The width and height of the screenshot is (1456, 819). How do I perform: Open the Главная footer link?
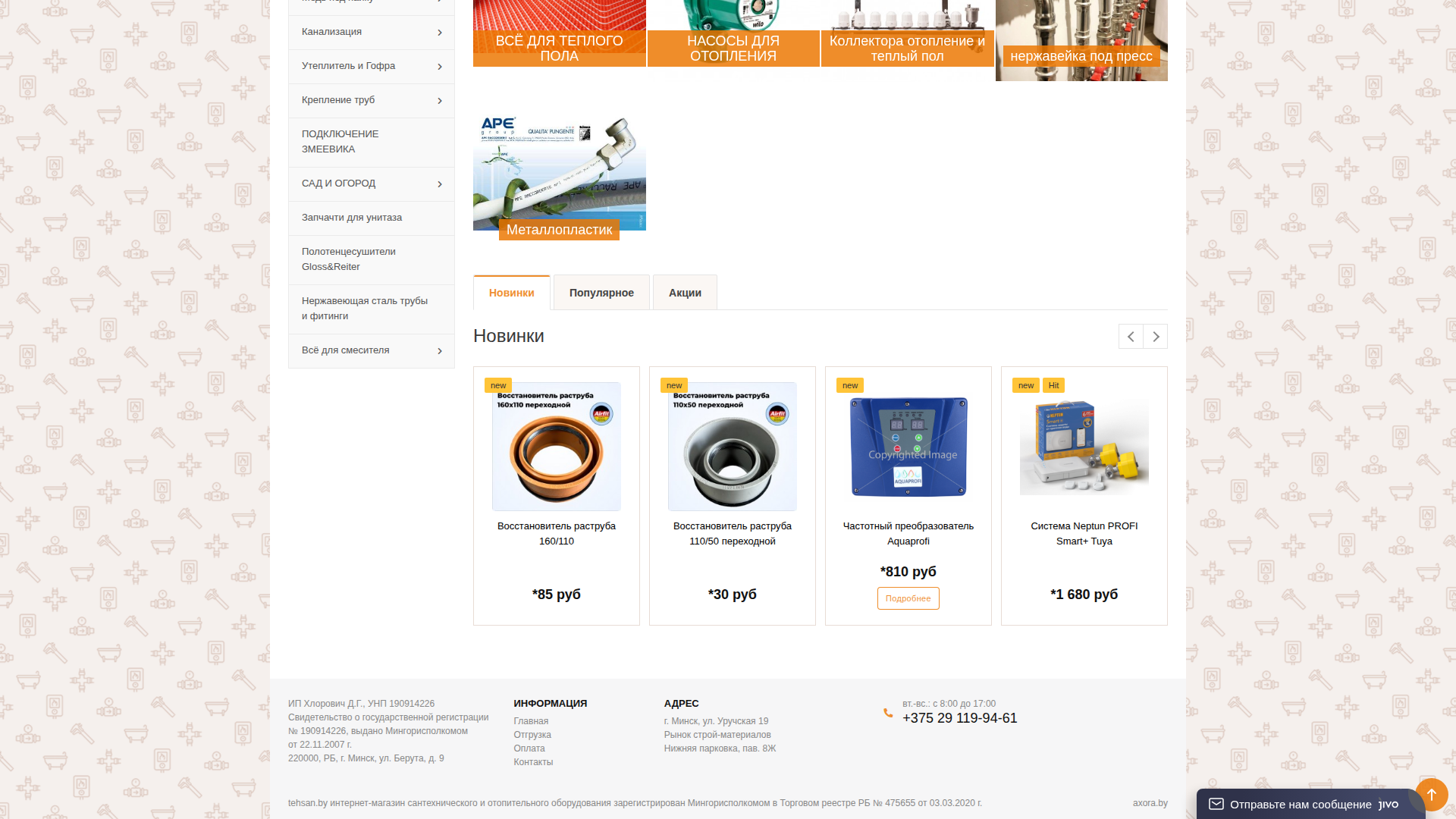point(531,721)
